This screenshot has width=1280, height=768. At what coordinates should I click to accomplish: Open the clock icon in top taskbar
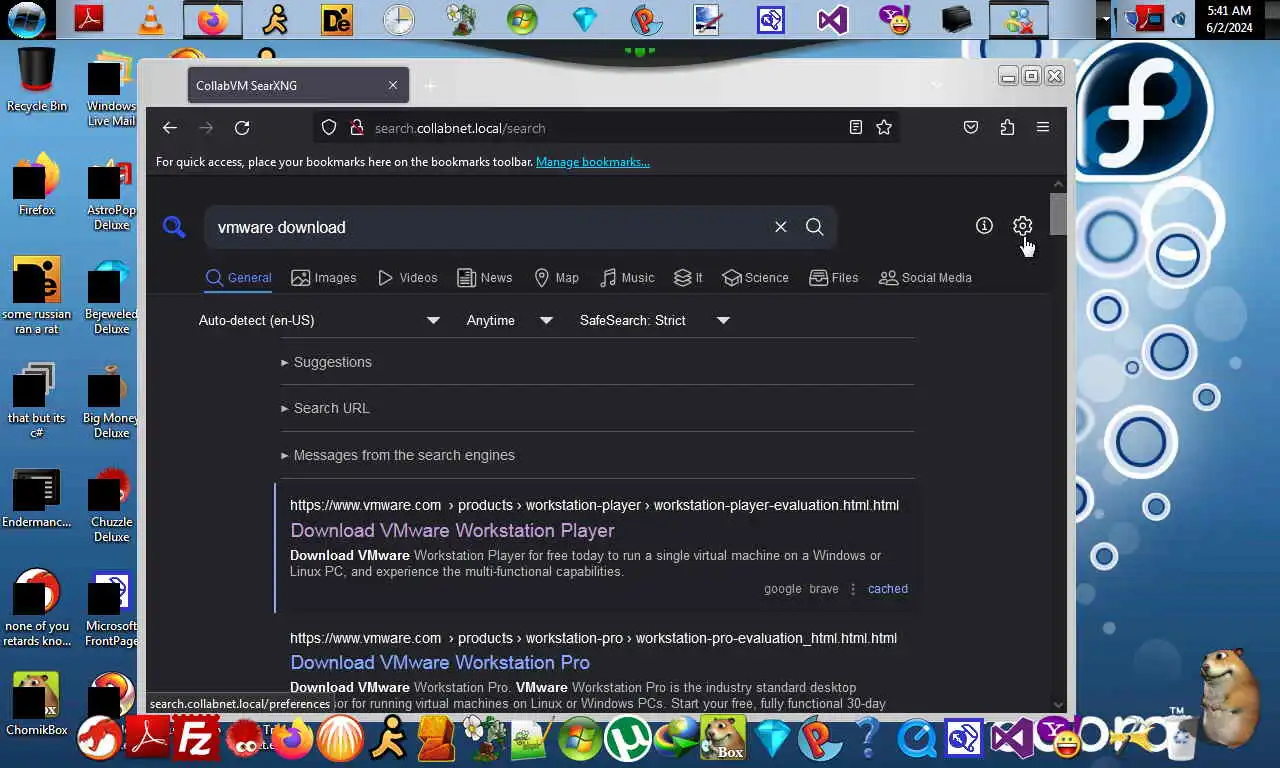(399, 19)
